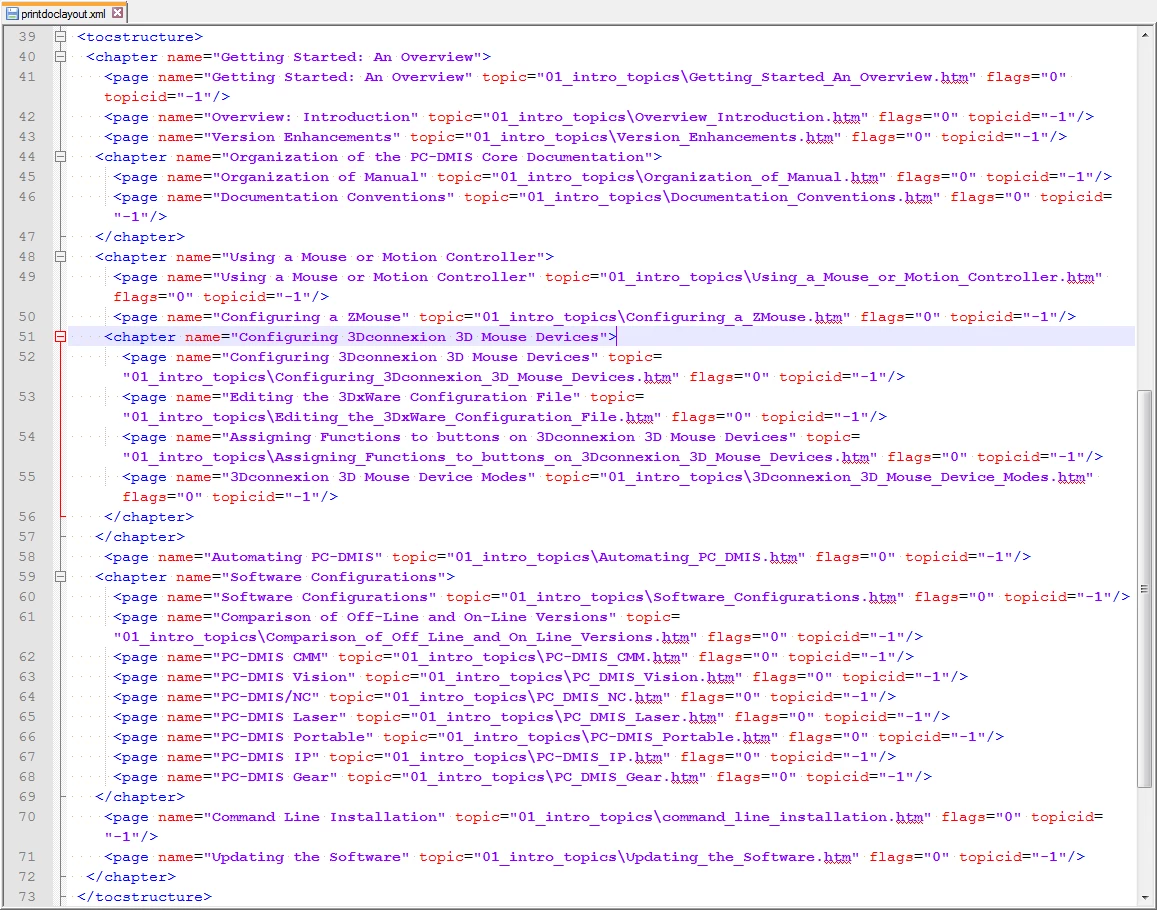The height and width of the screenshot is (910, 1157).
Task: Click the </chapter> tag on line 56
Action: pos(148,517)
